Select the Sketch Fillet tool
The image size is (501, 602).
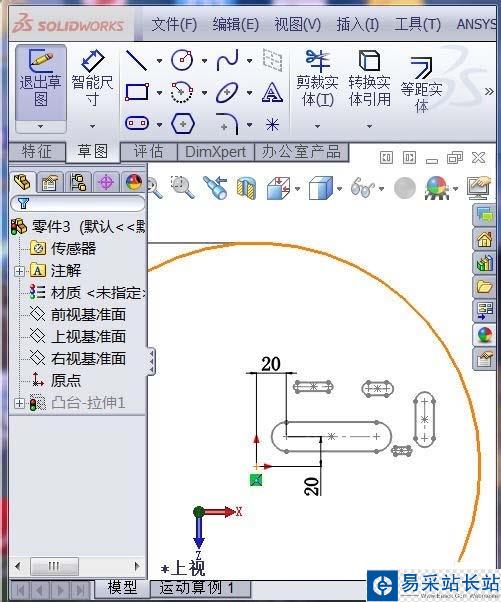click(228, 124)
